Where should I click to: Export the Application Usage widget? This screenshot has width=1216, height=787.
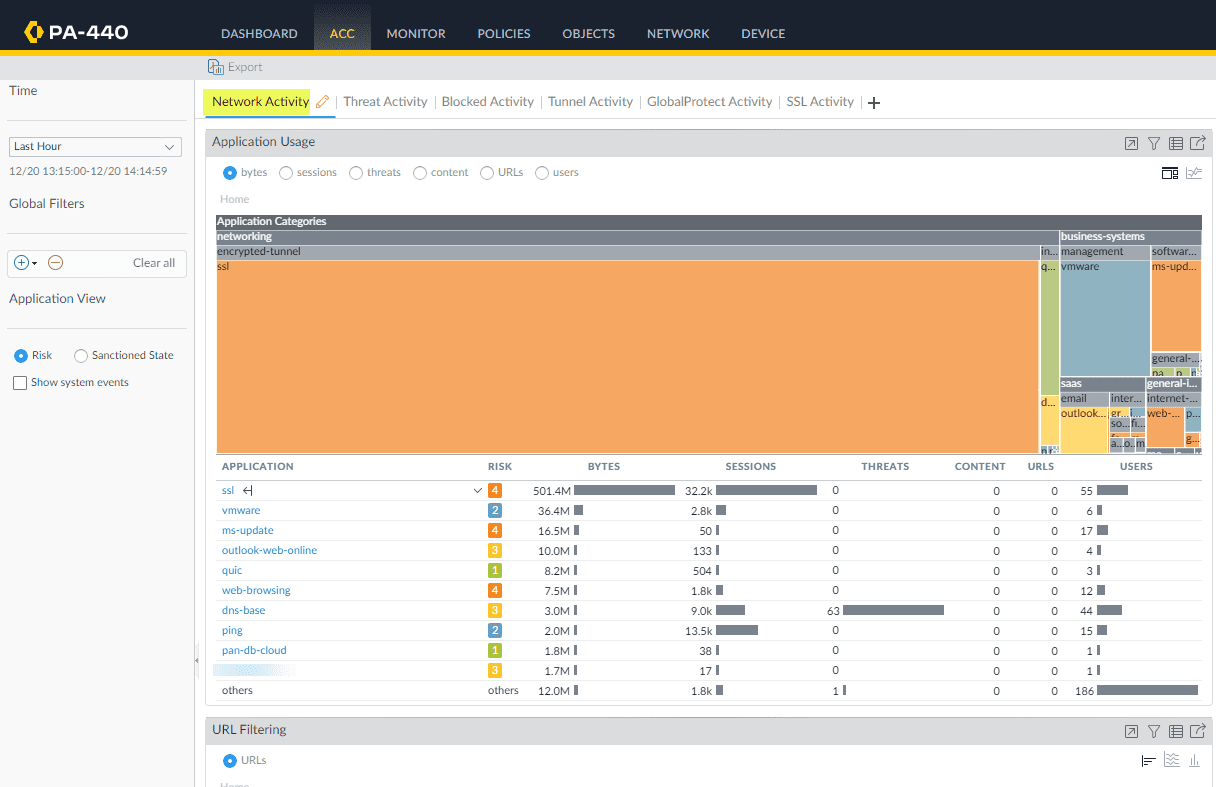coord(1197,144)
